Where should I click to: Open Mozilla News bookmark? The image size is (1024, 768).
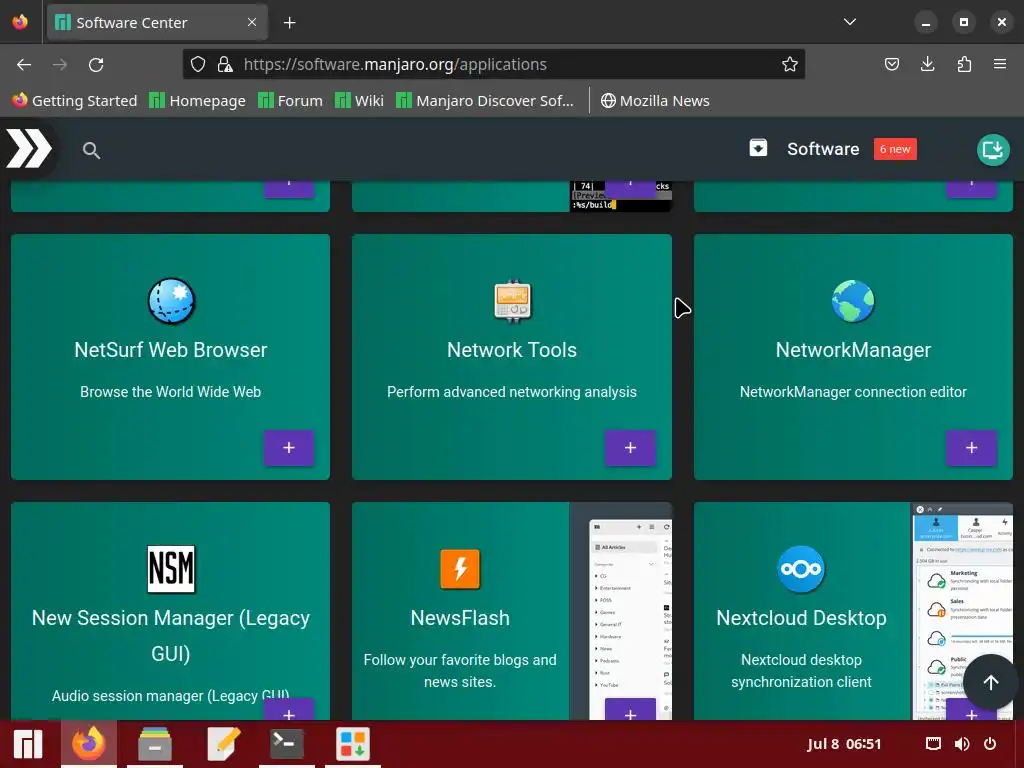coord(655,101)
